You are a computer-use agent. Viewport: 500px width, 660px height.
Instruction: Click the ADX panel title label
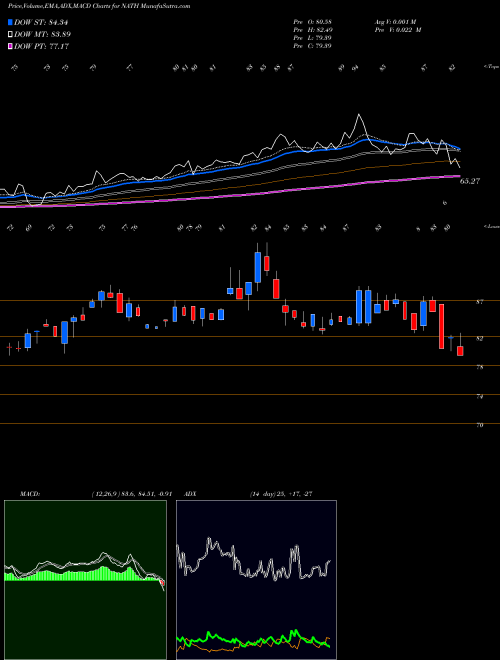point(191,494)
